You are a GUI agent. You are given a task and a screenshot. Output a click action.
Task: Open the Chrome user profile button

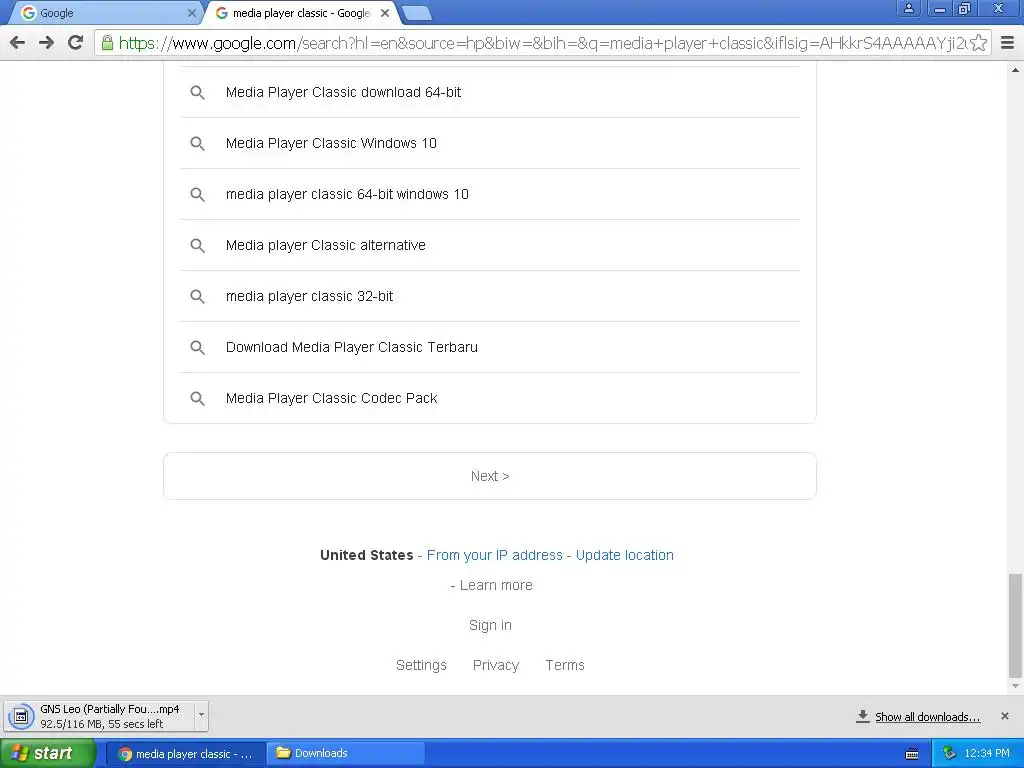pyautogui.click(x=908, y=8)
